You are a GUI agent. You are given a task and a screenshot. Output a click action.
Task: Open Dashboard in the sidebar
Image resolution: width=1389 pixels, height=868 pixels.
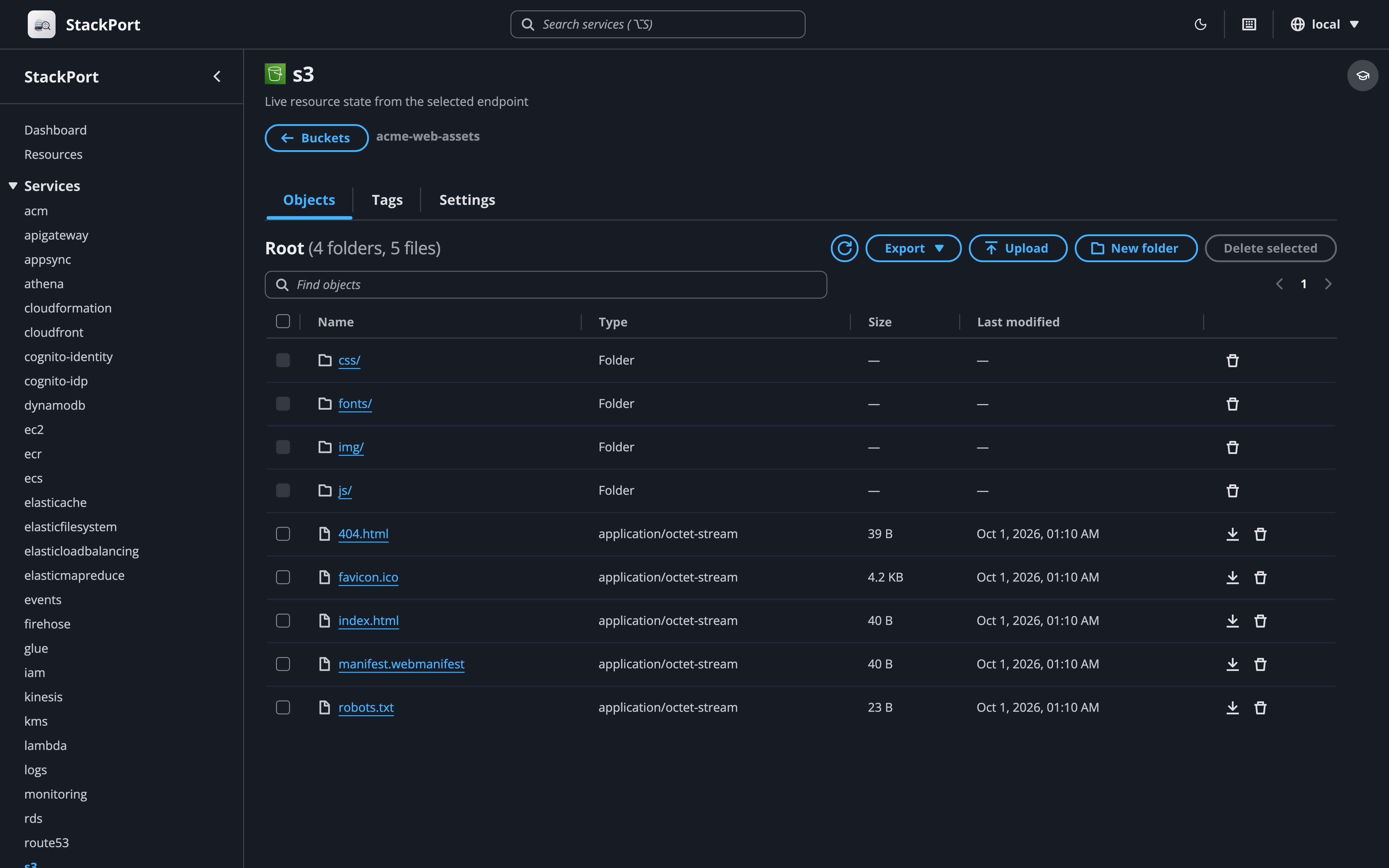[55, 130]
